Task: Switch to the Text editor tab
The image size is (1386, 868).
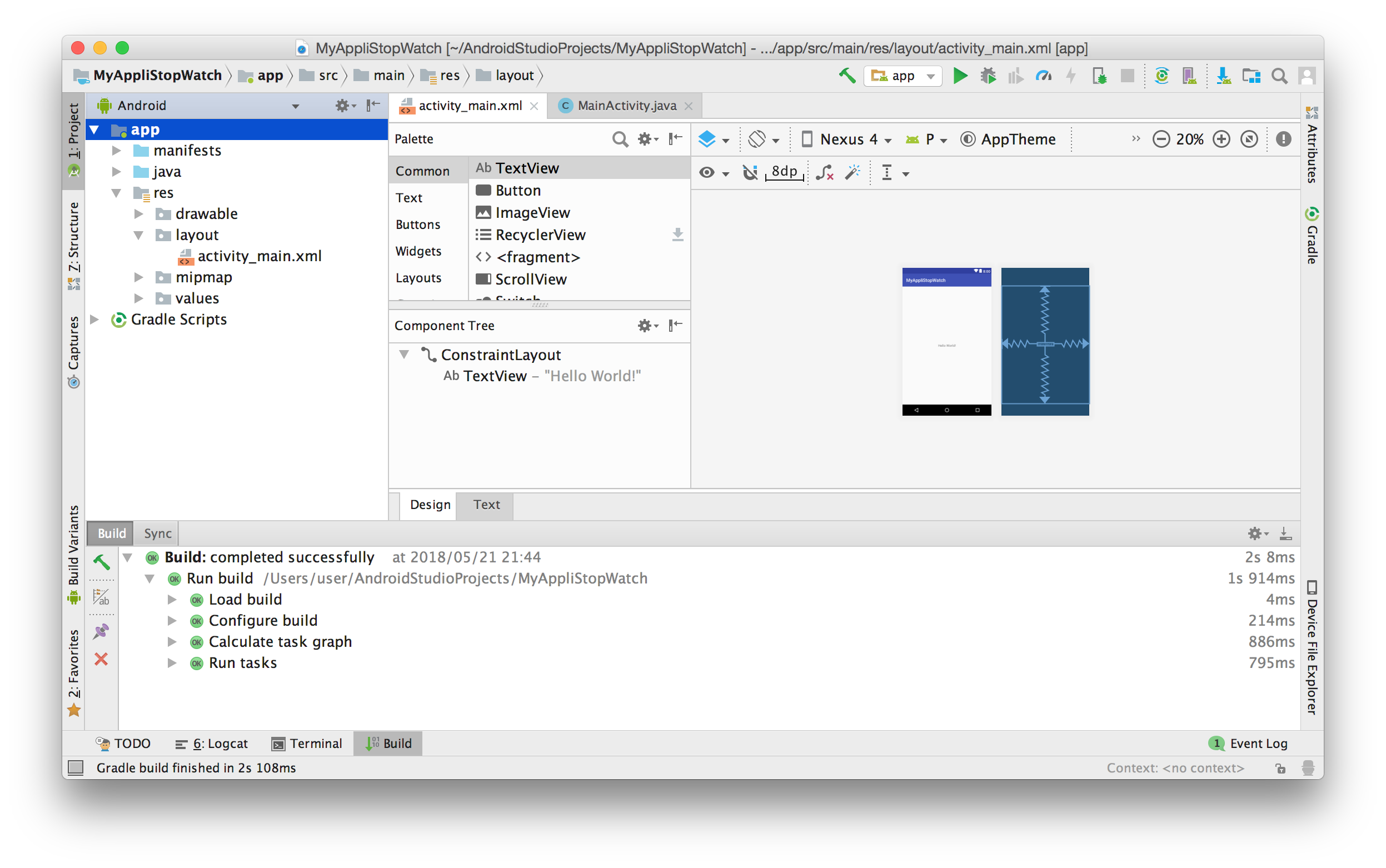Action: pyautogui.click(x=486, y=505)
